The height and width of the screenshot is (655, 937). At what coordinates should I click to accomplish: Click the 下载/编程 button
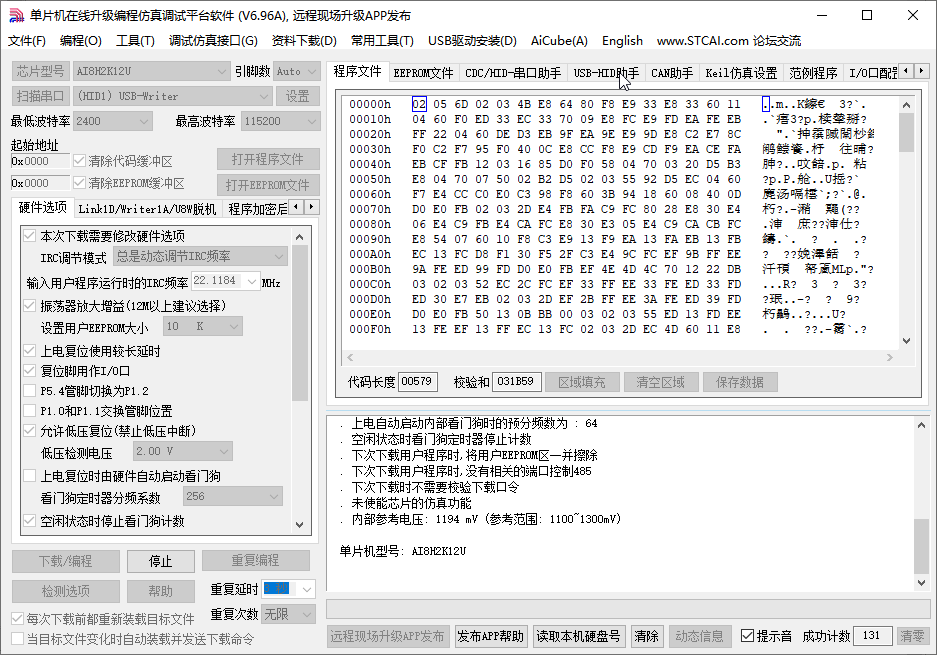65,561
